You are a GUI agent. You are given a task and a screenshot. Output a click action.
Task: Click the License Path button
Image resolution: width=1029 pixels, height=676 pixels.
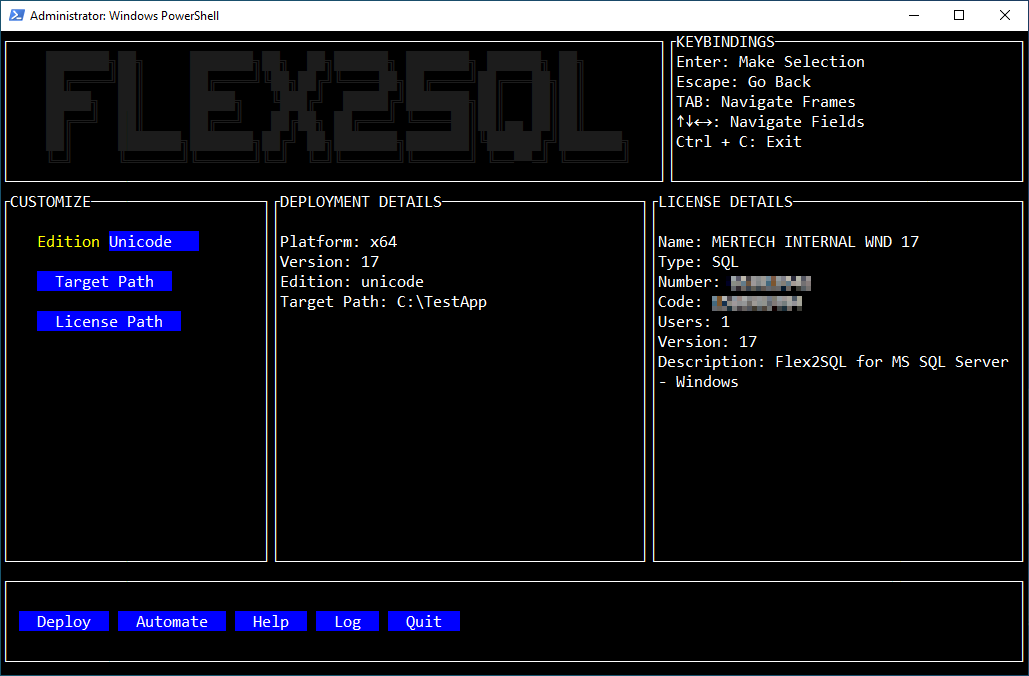coord(109,321)
